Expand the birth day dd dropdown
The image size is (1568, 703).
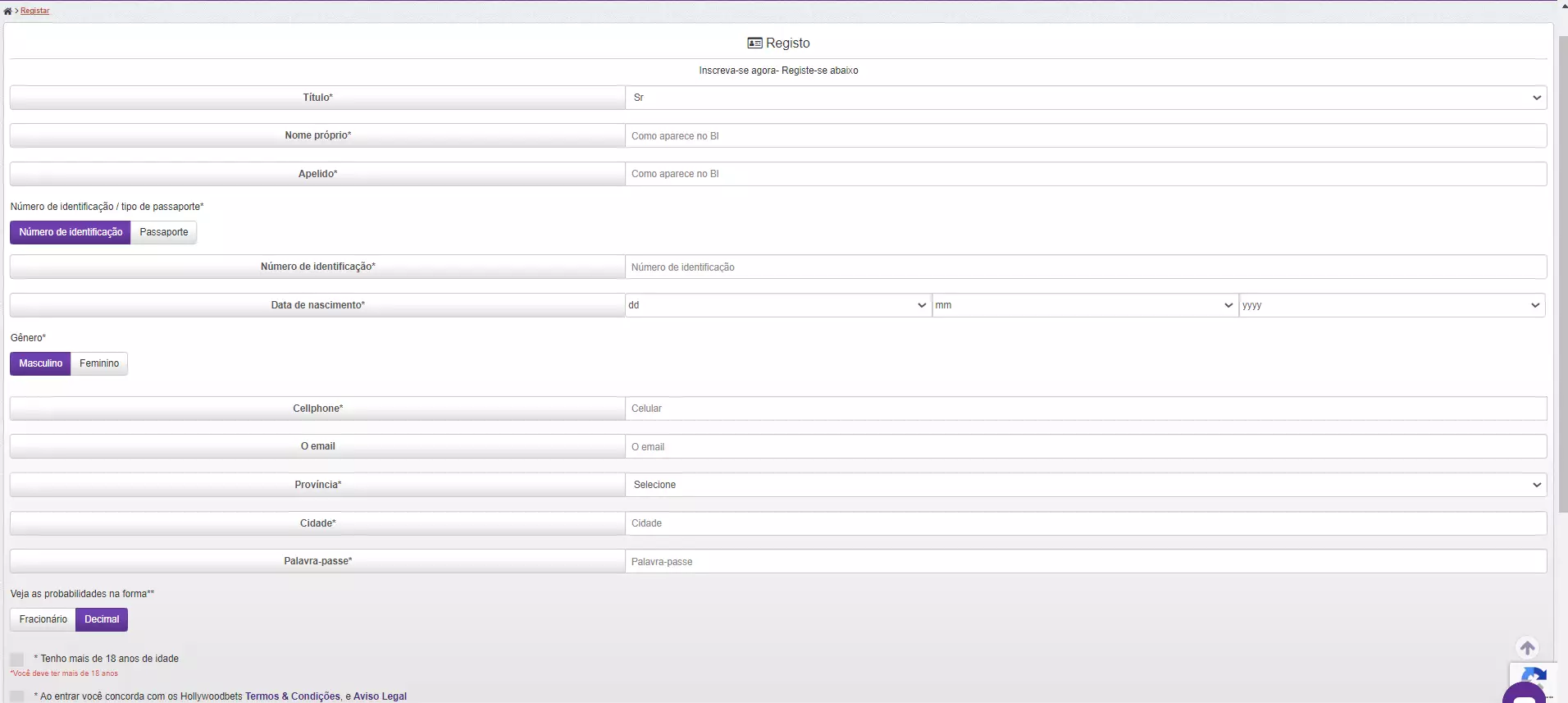777,305
